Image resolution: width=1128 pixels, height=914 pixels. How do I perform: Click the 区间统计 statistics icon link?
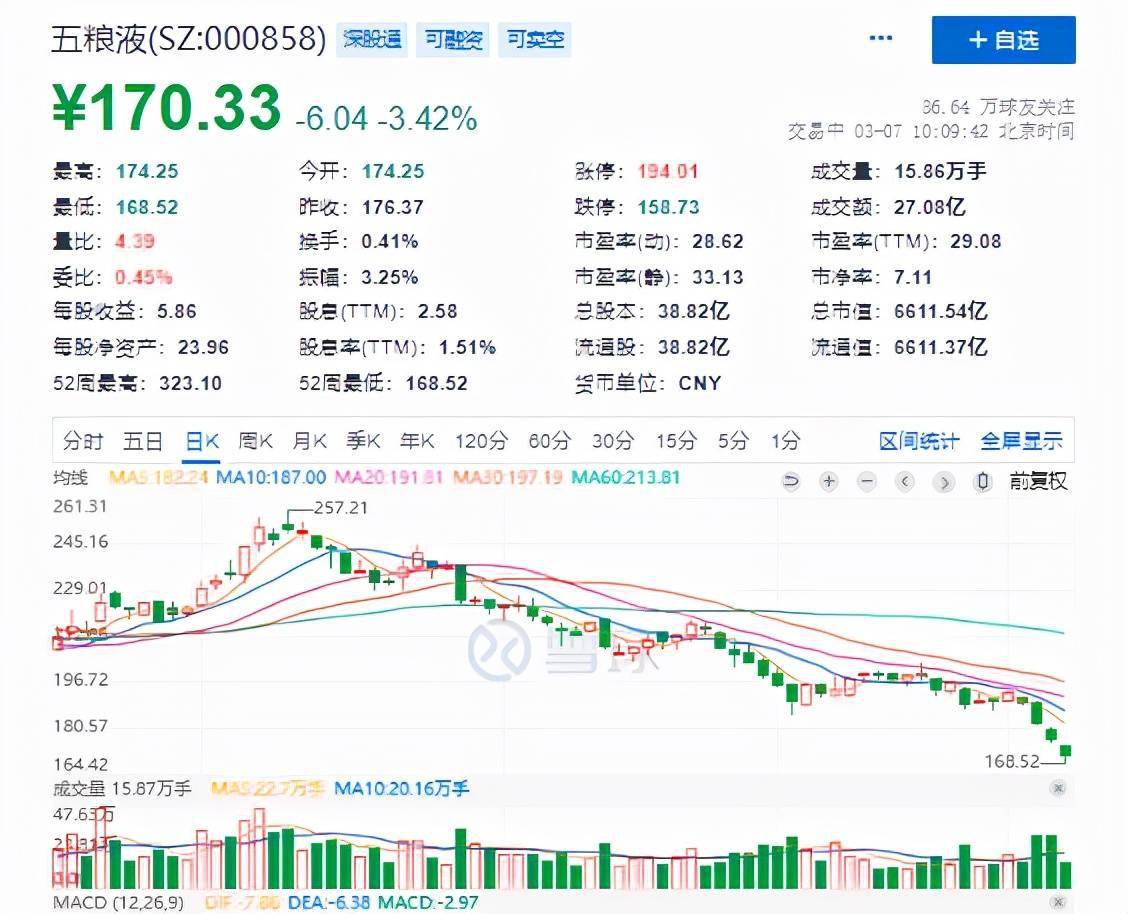(917, 440)
